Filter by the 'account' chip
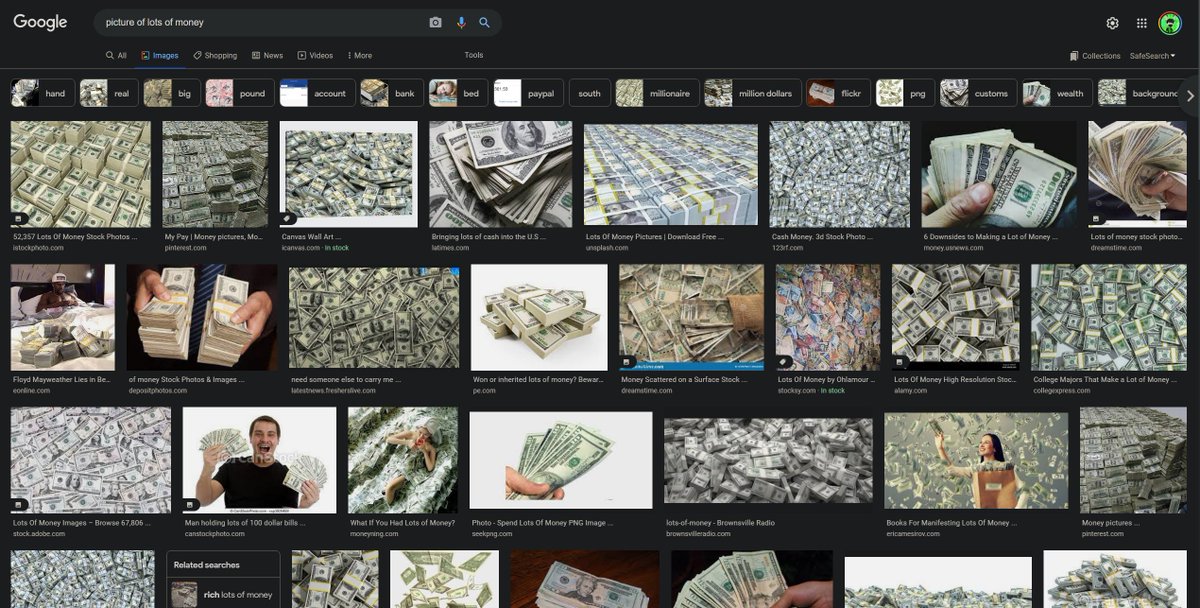The image size is (1200, 608). tap(317, 93)
